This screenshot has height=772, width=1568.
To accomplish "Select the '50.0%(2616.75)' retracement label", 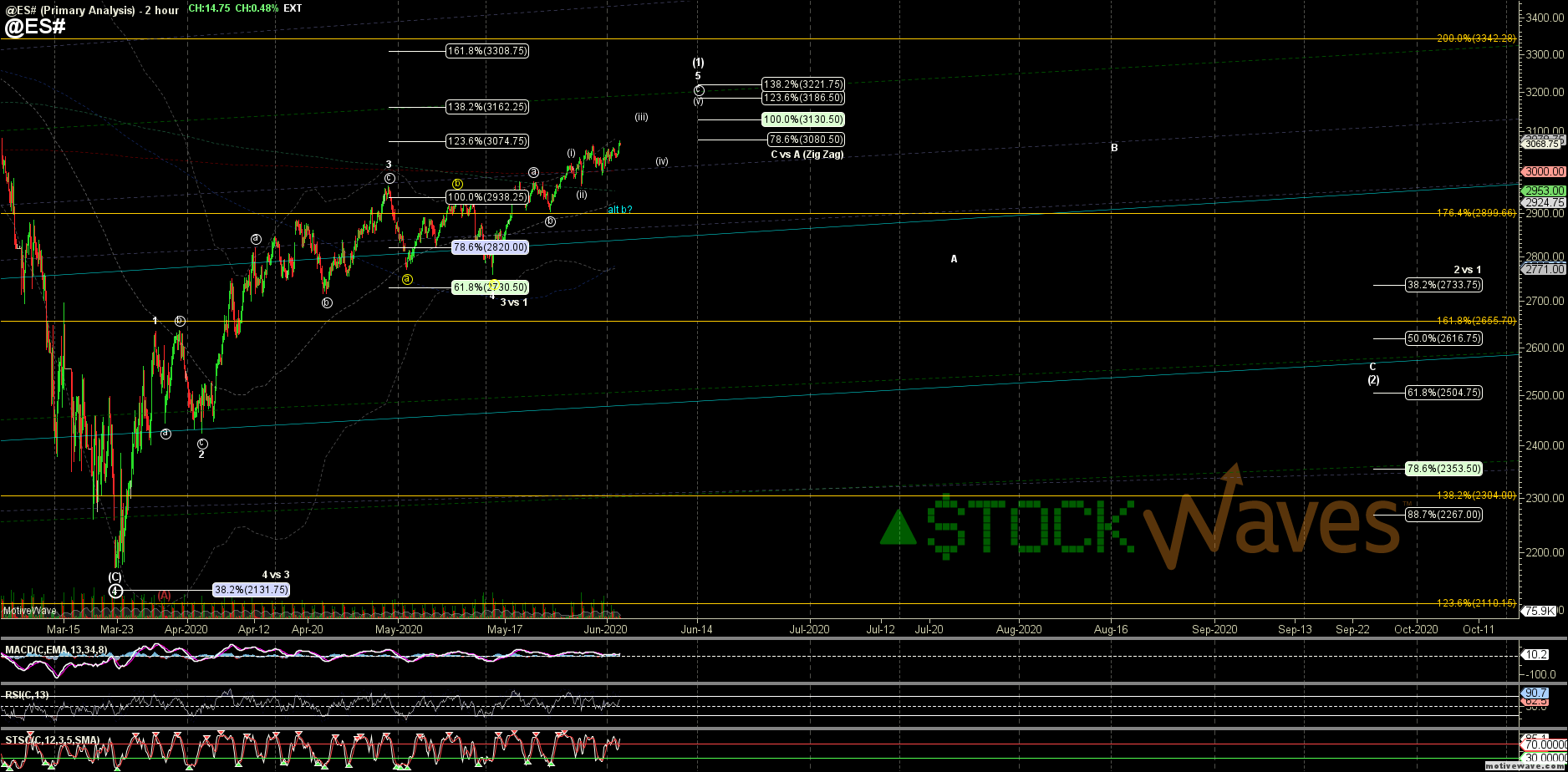I will [1444, 338].
